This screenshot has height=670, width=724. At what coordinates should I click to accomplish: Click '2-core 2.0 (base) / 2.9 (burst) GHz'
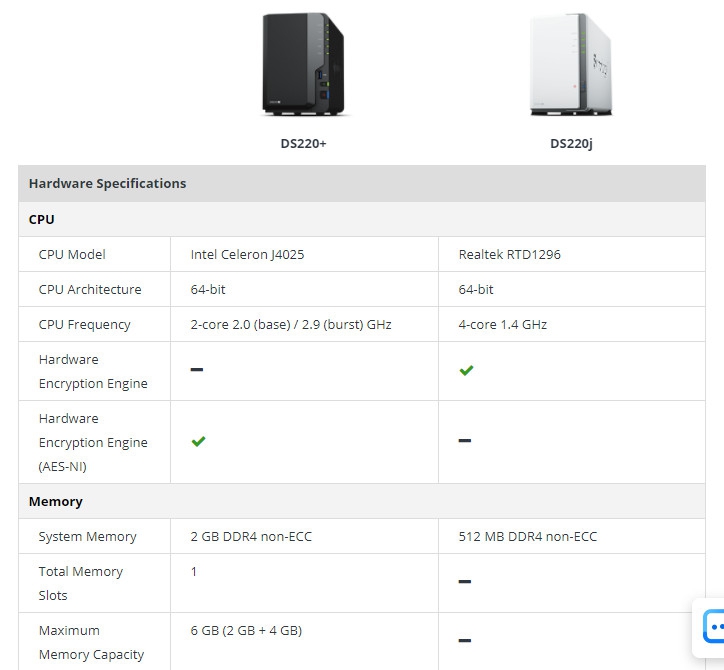[x=291, y=325]
